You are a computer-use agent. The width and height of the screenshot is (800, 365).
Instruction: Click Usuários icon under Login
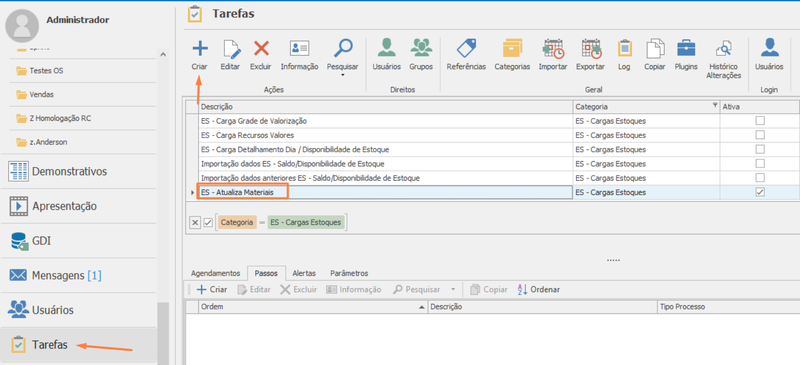coord(769,47)
